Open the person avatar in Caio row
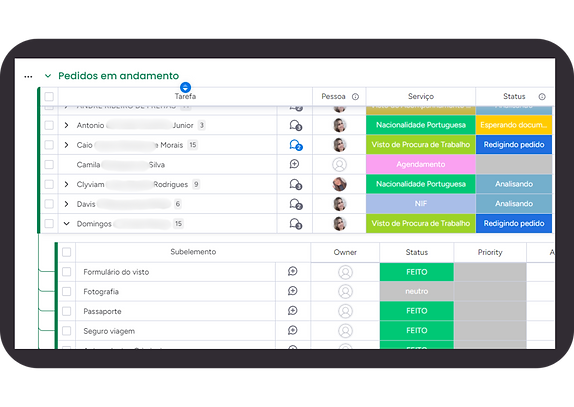Viewport: 574px width, 407px height. click(340, 145)
